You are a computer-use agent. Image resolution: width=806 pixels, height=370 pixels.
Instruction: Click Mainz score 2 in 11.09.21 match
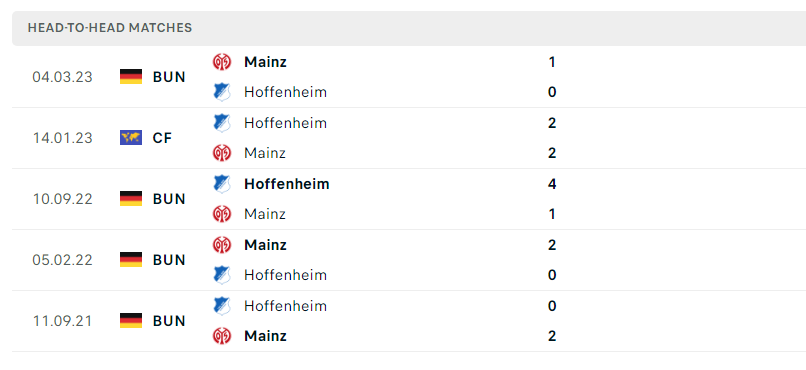click(x=552, y=336)
